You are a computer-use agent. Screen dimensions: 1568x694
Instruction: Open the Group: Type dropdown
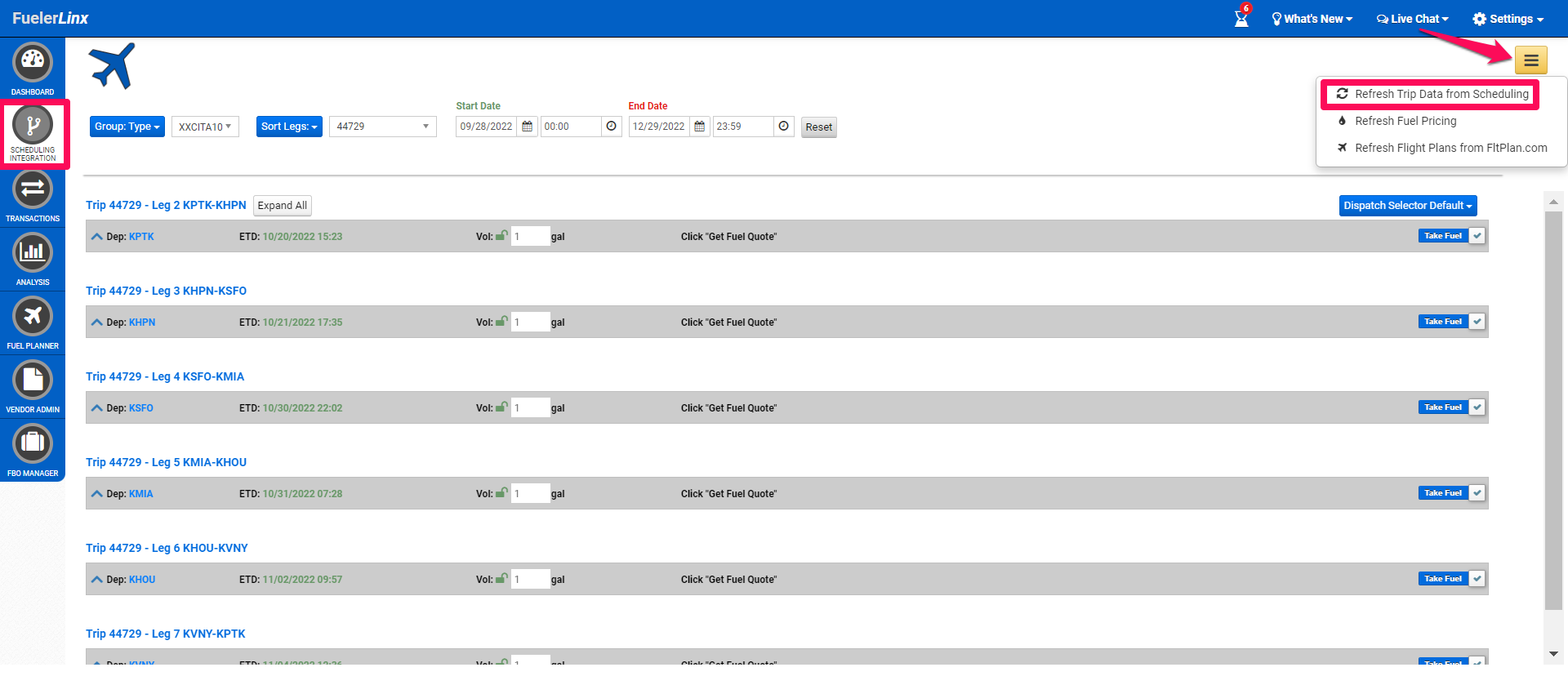[x=127, y=127]
